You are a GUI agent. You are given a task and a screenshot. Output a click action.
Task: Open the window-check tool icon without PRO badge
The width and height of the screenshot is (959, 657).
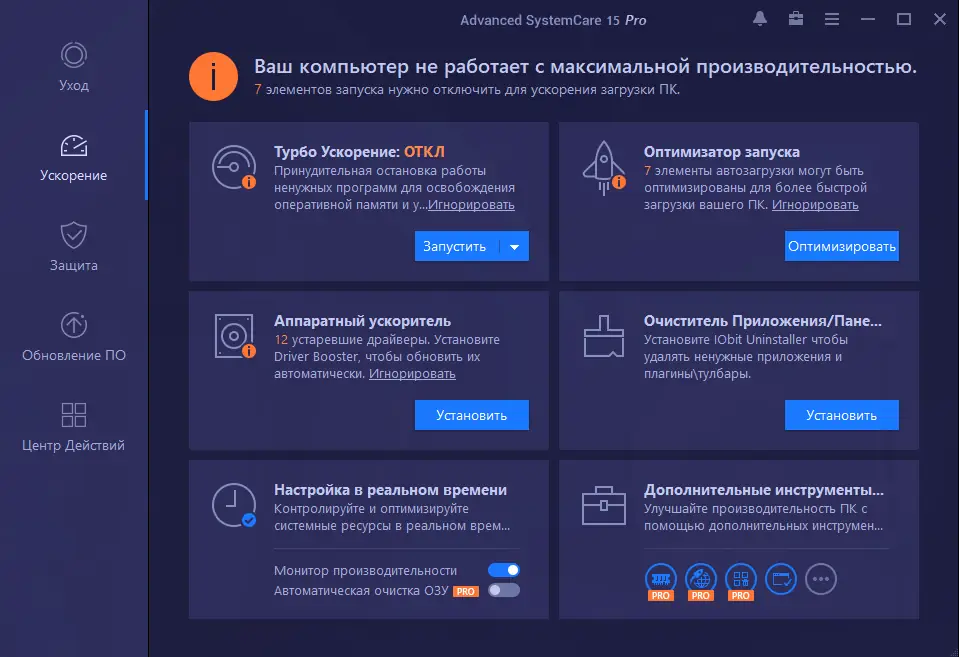click(781, 579)
